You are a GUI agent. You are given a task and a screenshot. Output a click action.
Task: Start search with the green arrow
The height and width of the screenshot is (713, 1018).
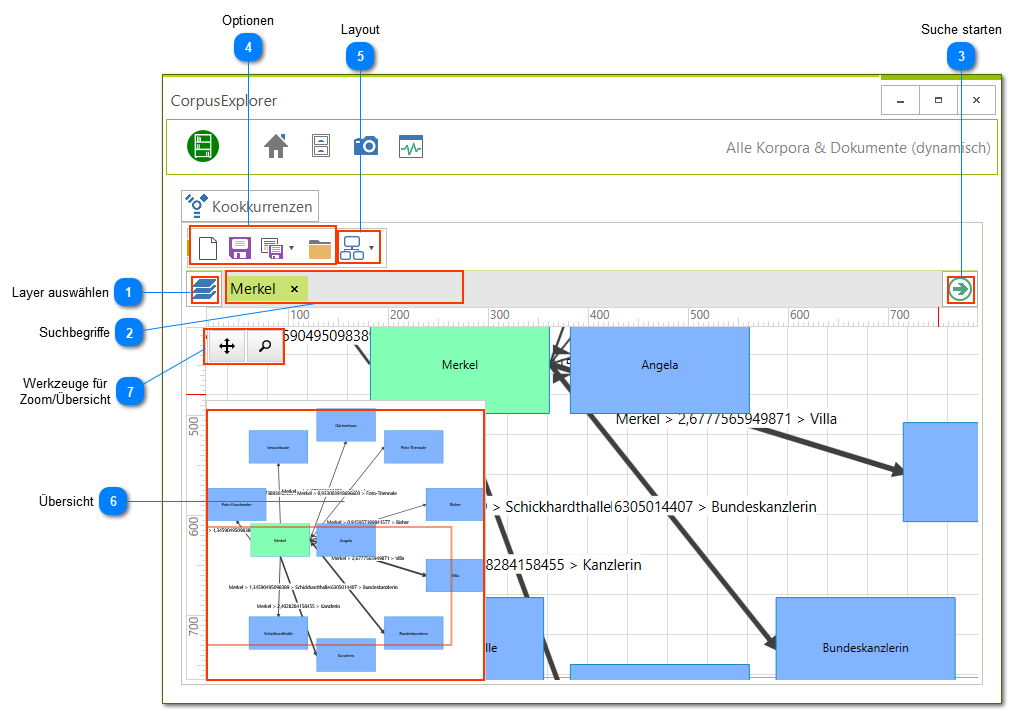pos(960,289)
